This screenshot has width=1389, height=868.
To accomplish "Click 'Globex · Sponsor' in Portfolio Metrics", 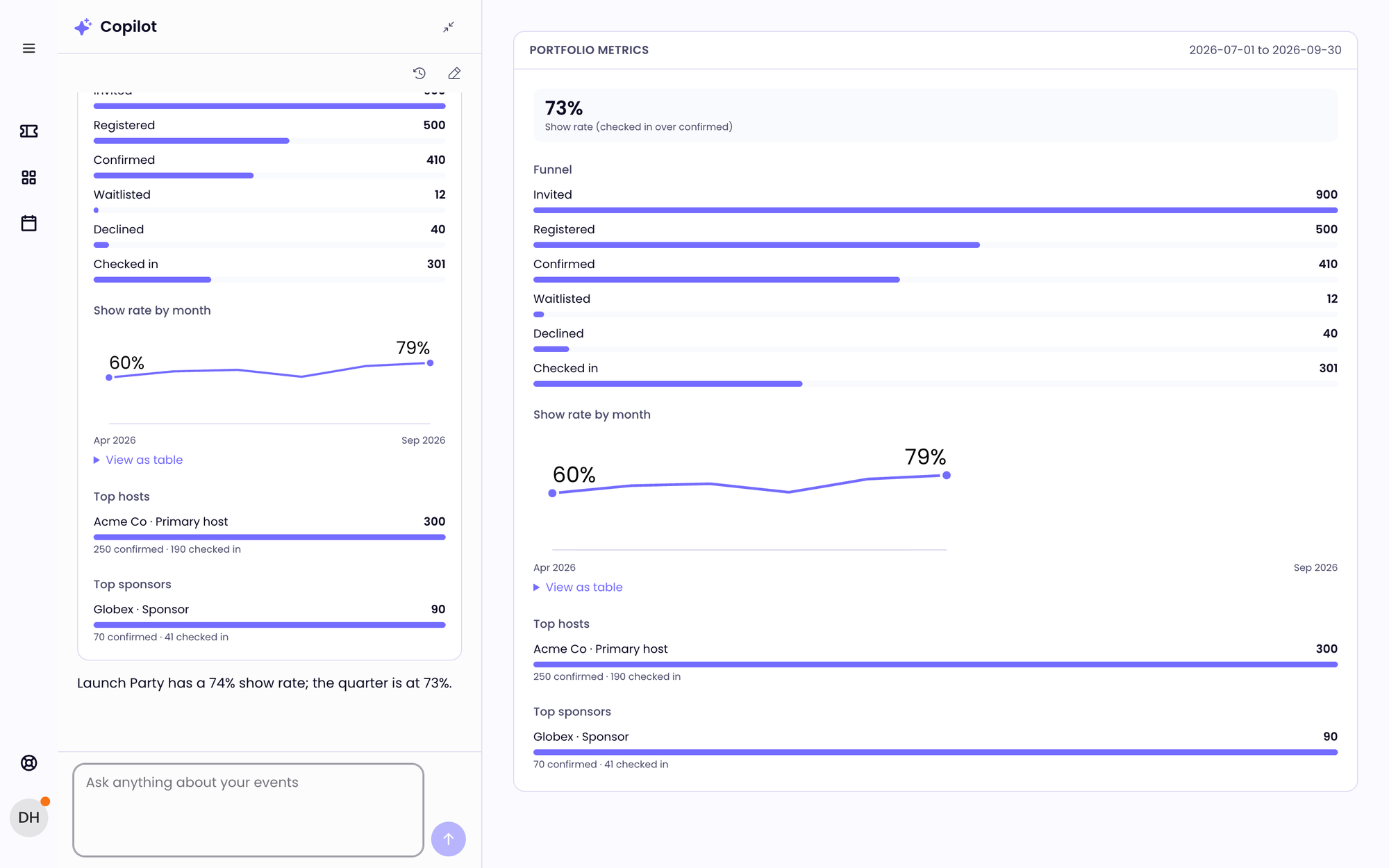I will click(581, 737).
